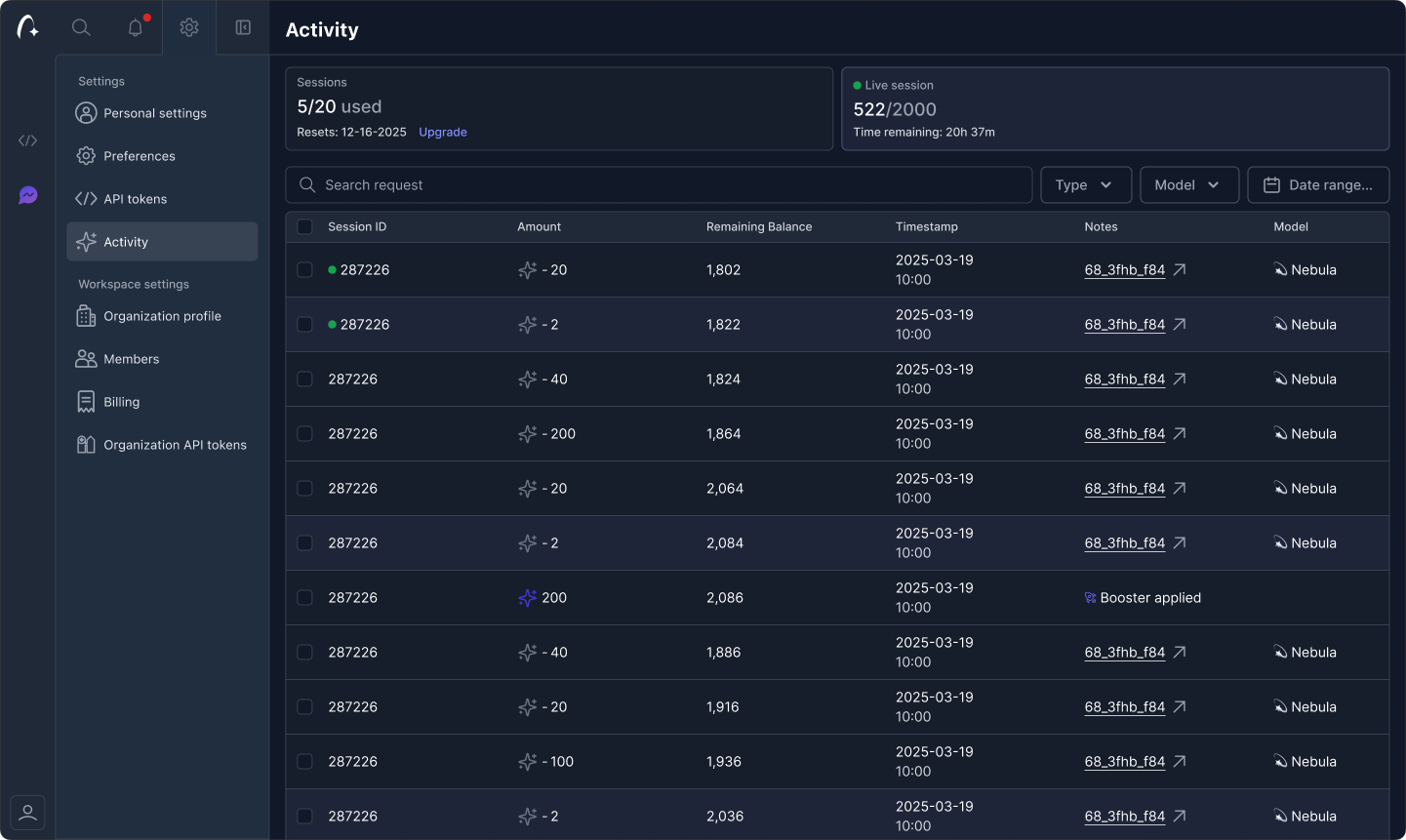The width and height of the screenshot is (1406, 840).
Task: Click the search magnifier icon
Action: [81, 27]
